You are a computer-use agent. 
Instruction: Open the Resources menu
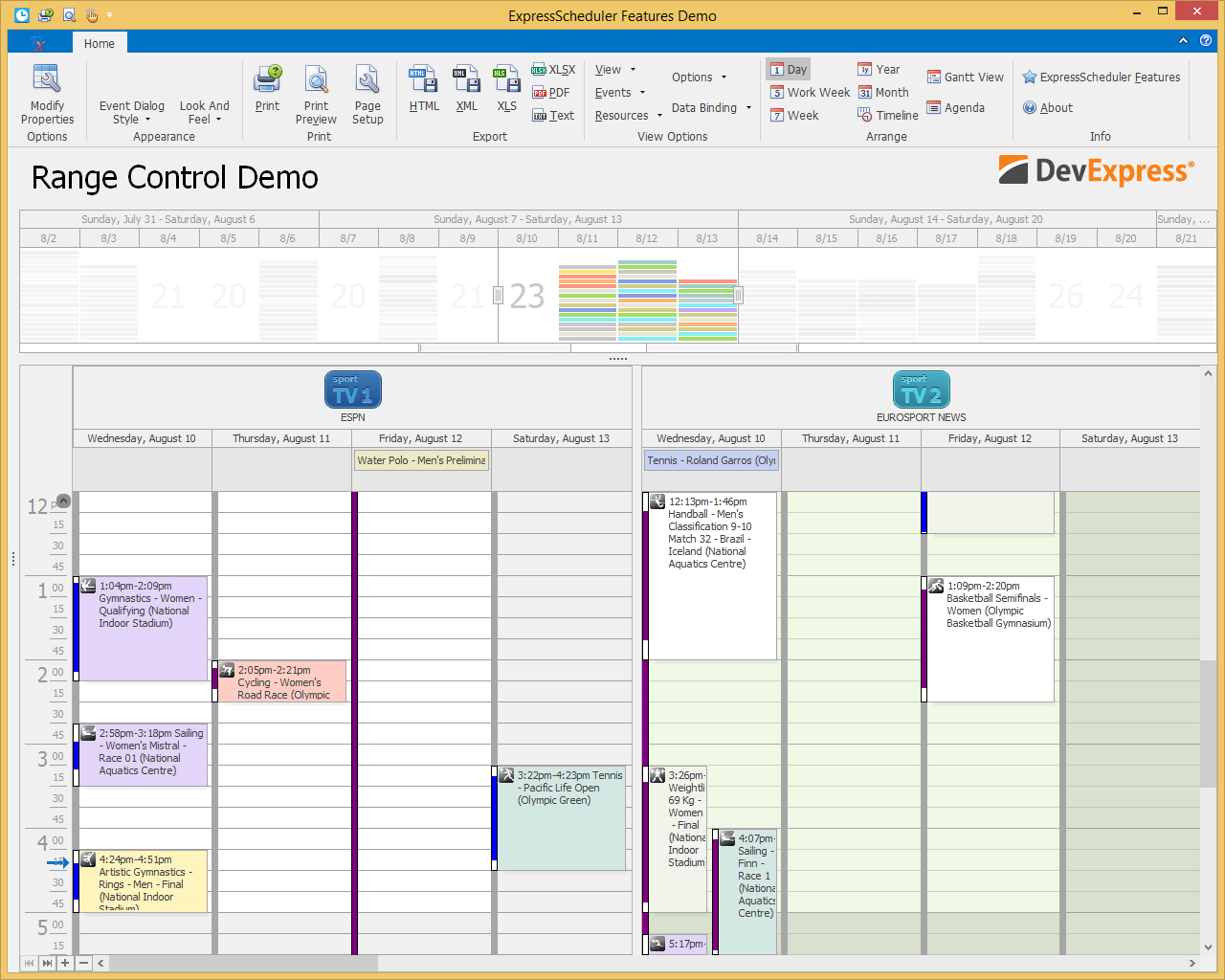[628, 116]
